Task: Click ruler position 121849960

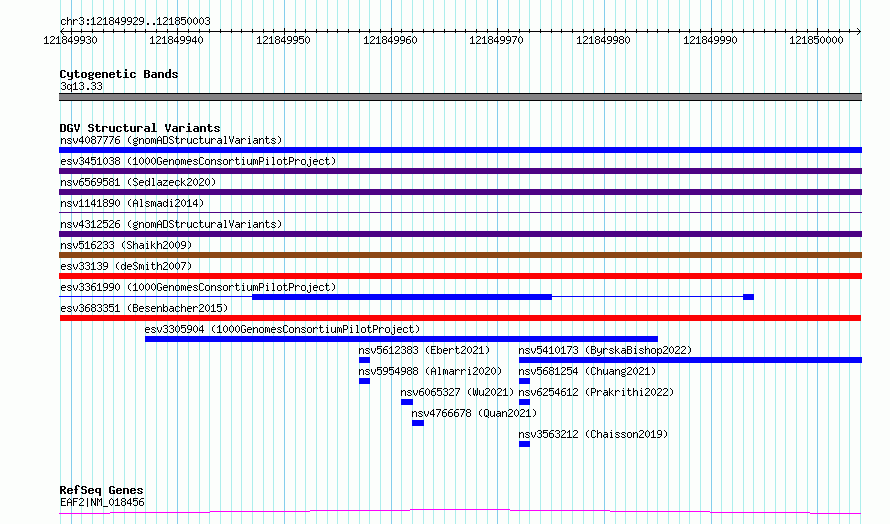Action: (x=390, y=40)
